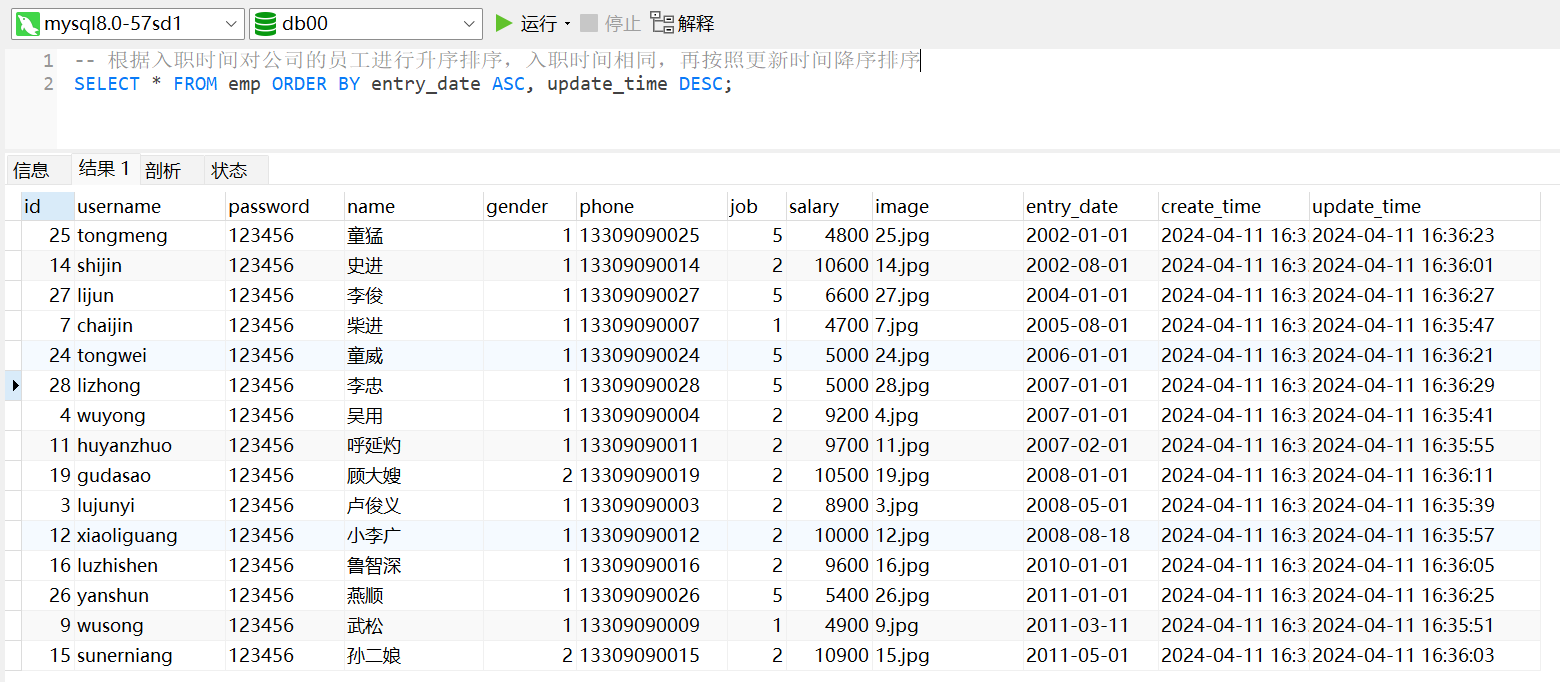Click the green Run play icon
Screen dimensions: 1560x682
tap(504, 23)
